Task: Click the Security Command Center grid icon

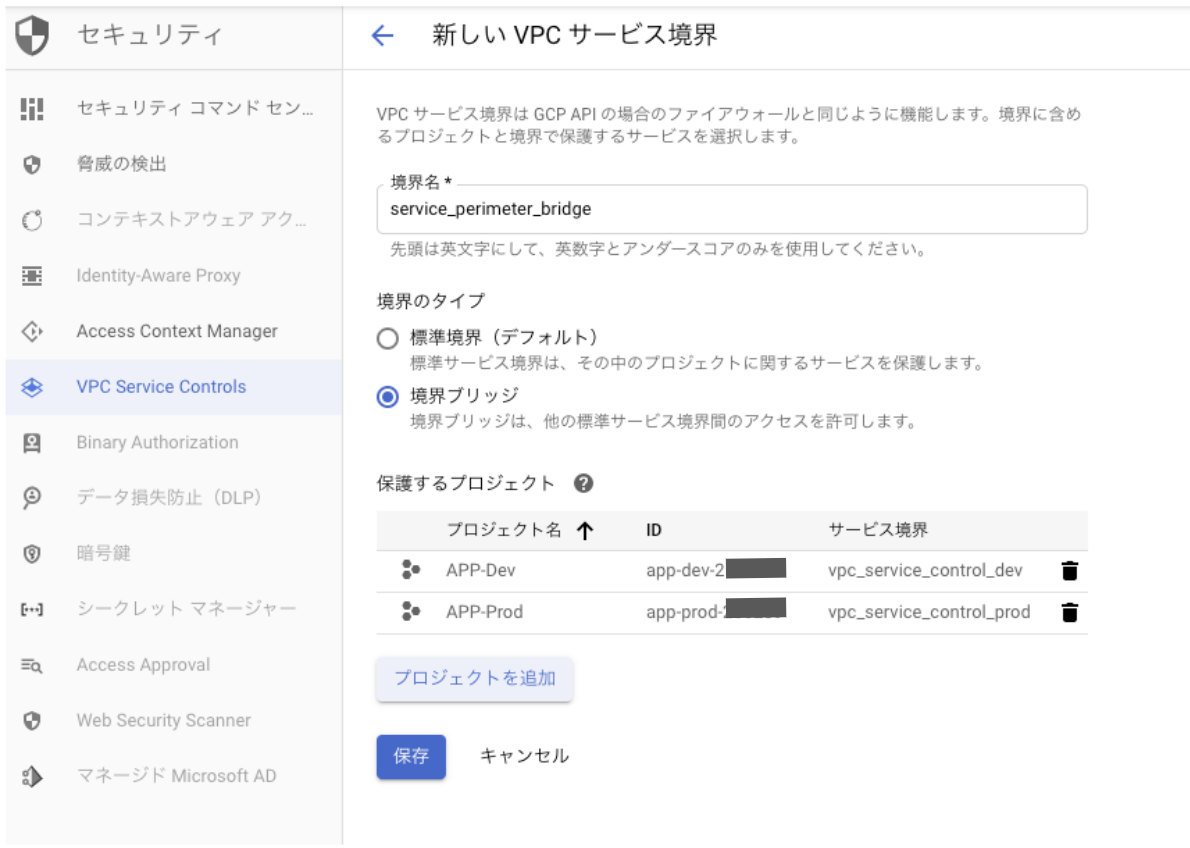Action: [x=32, y=109]
